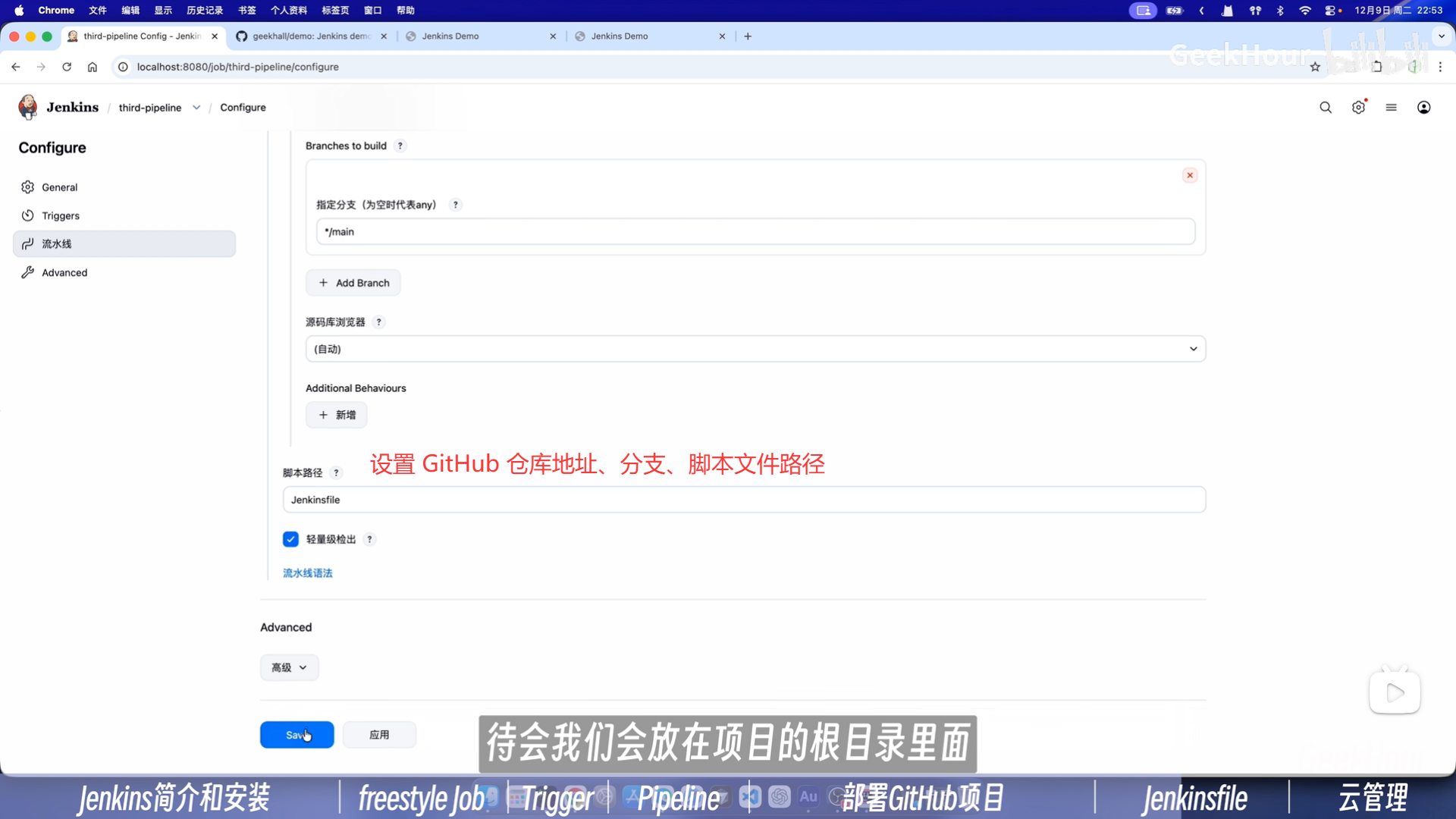Open the third-pipeline breadcrumb dropdown chevron
1456x819 pixels.
tap(196, 108)
